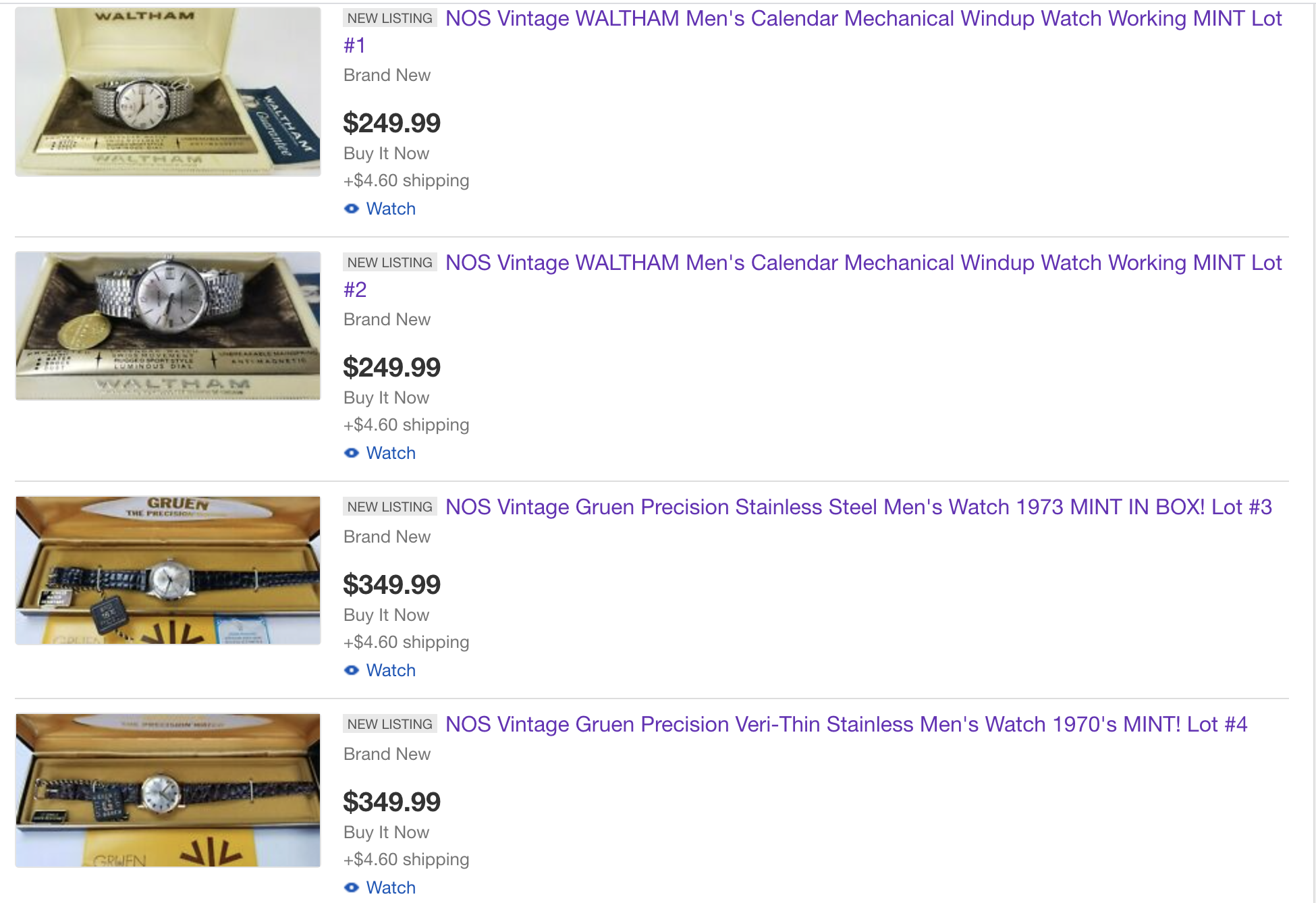Click the eye icon for Gruen Lot #3
Image resolution: width=1316 pixels, height=903 pixels.
coord(351,670)
